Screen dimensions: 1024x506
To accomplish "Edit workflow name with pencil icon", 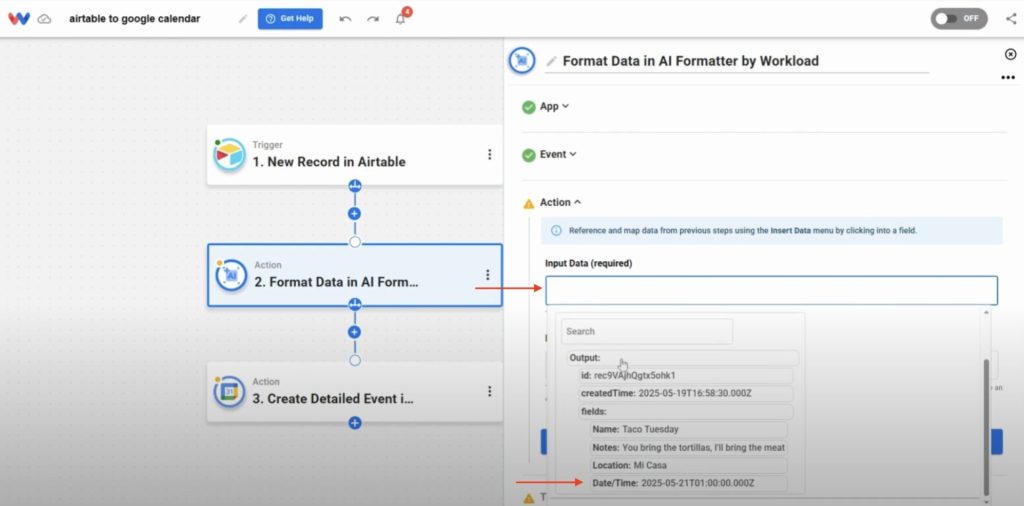I will click(x=242, y=19).
